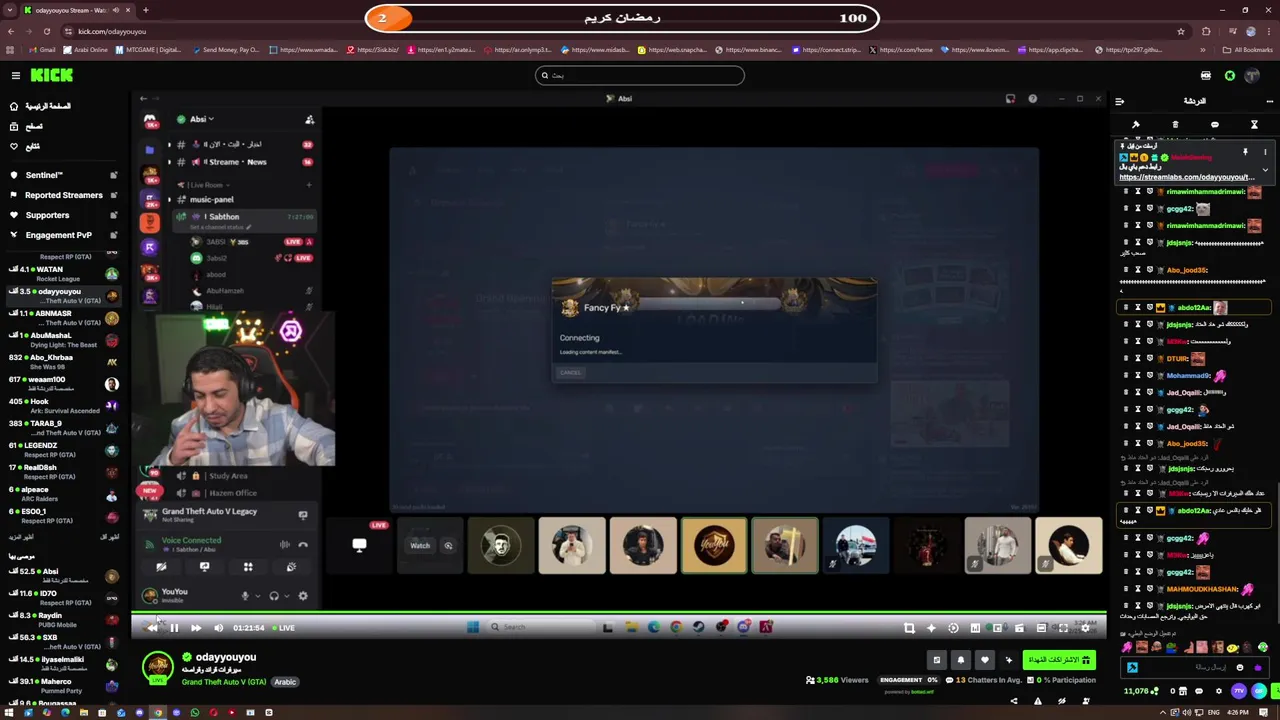This screenshot has height=720, width=1280.
Task: Click the Engagement PvP external-link icon
Action: click(x=113, y=235)
